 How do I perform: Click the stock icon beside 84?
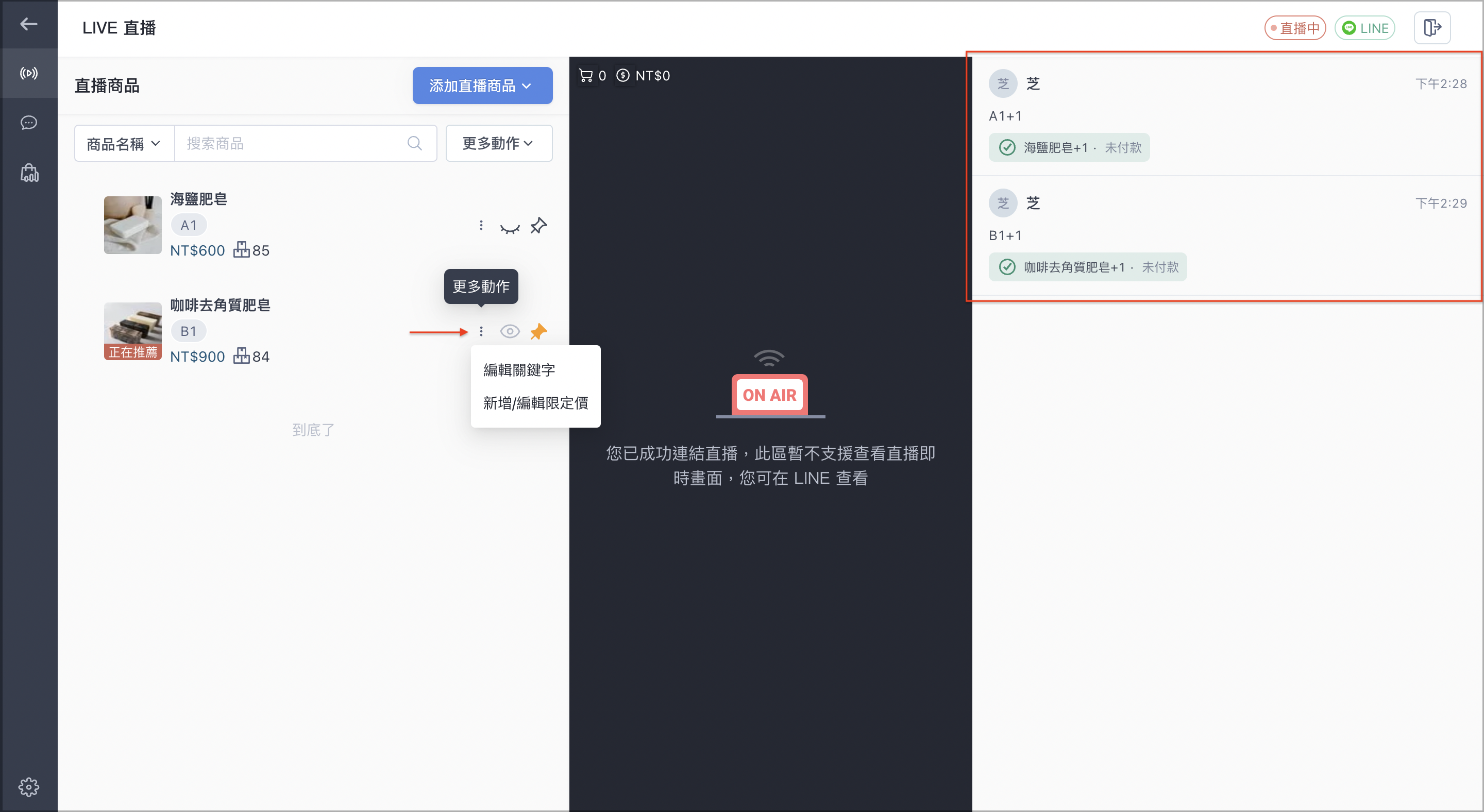(x=241, y=356)
